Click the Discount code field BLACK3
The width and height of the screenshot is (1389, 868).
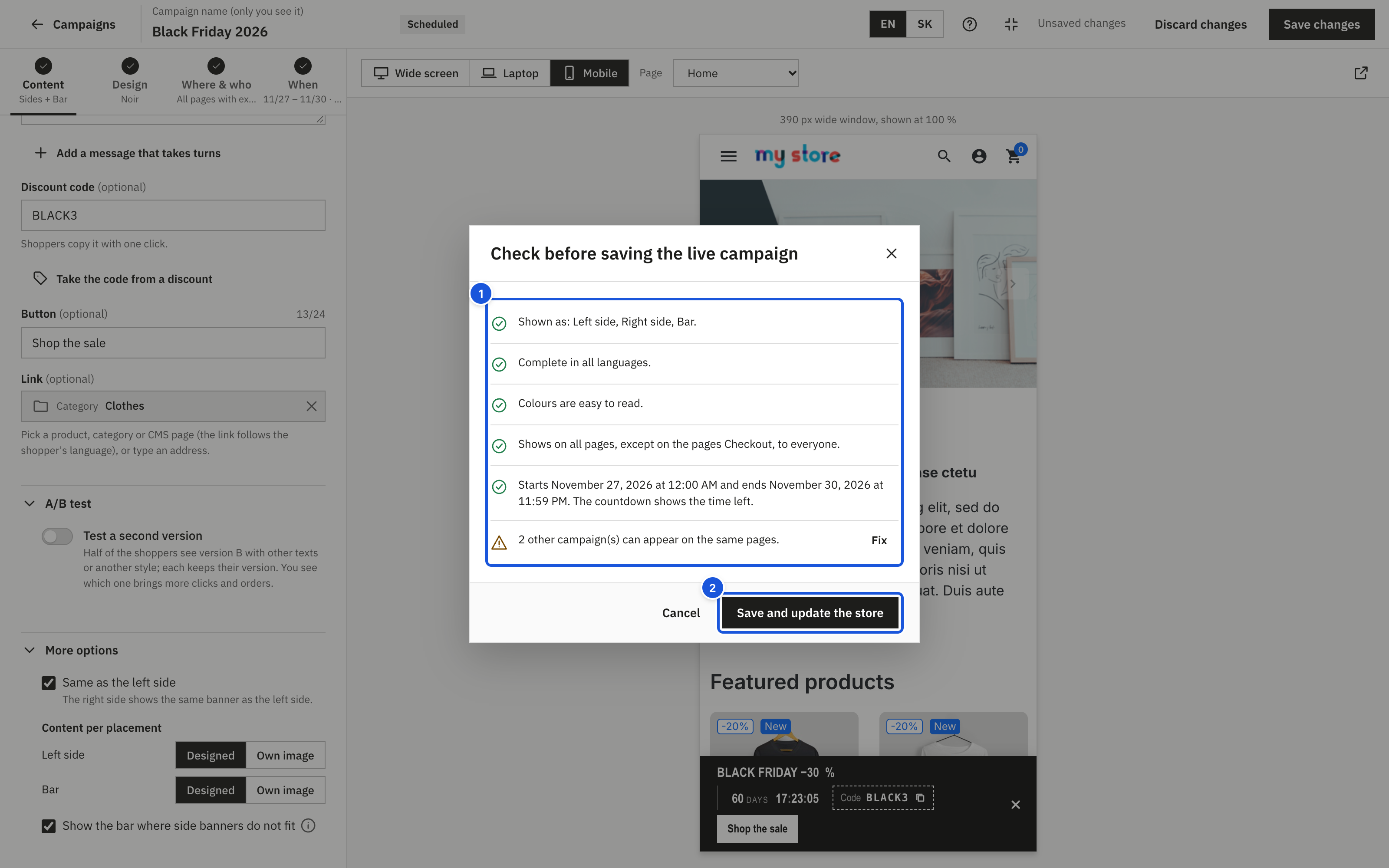(173, 215)
